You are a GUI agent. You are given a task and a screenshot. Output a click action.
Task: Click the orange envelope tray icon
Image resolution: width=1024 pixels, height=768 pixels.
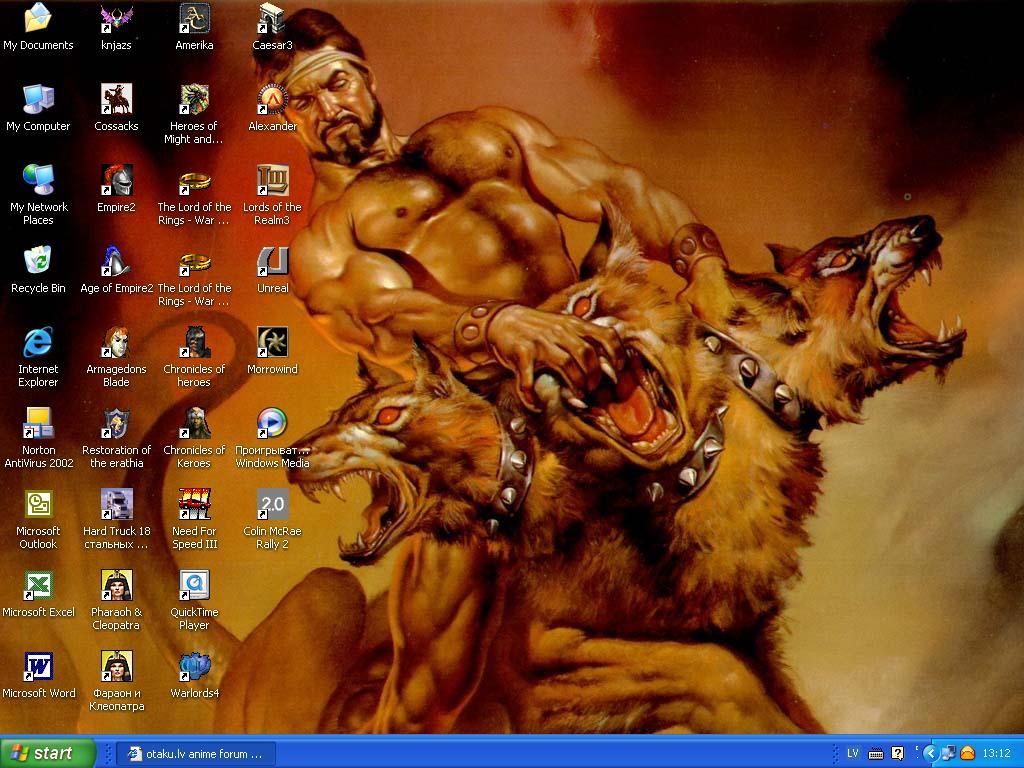(x=967, y=754)
